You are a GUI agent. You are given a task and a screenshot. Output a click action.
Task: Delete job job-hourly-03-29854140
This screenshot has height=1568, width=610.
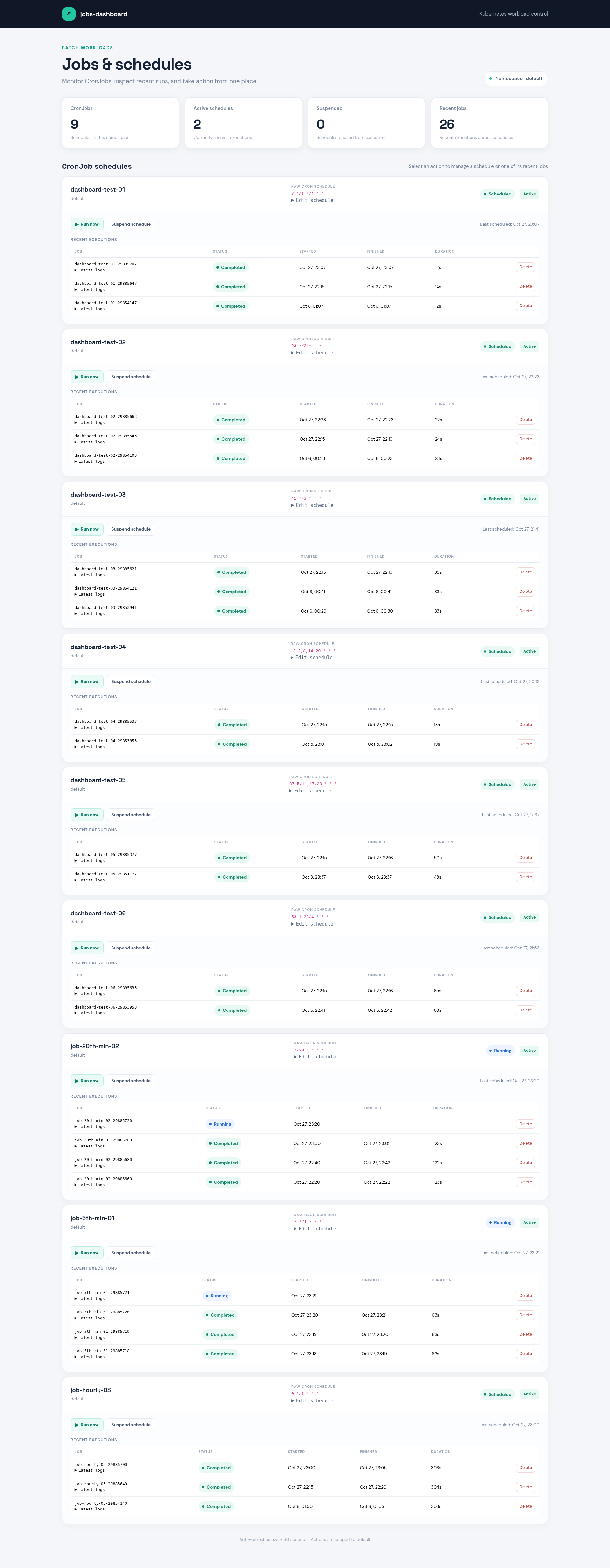pyautogui.click(x=525, y=1507)
